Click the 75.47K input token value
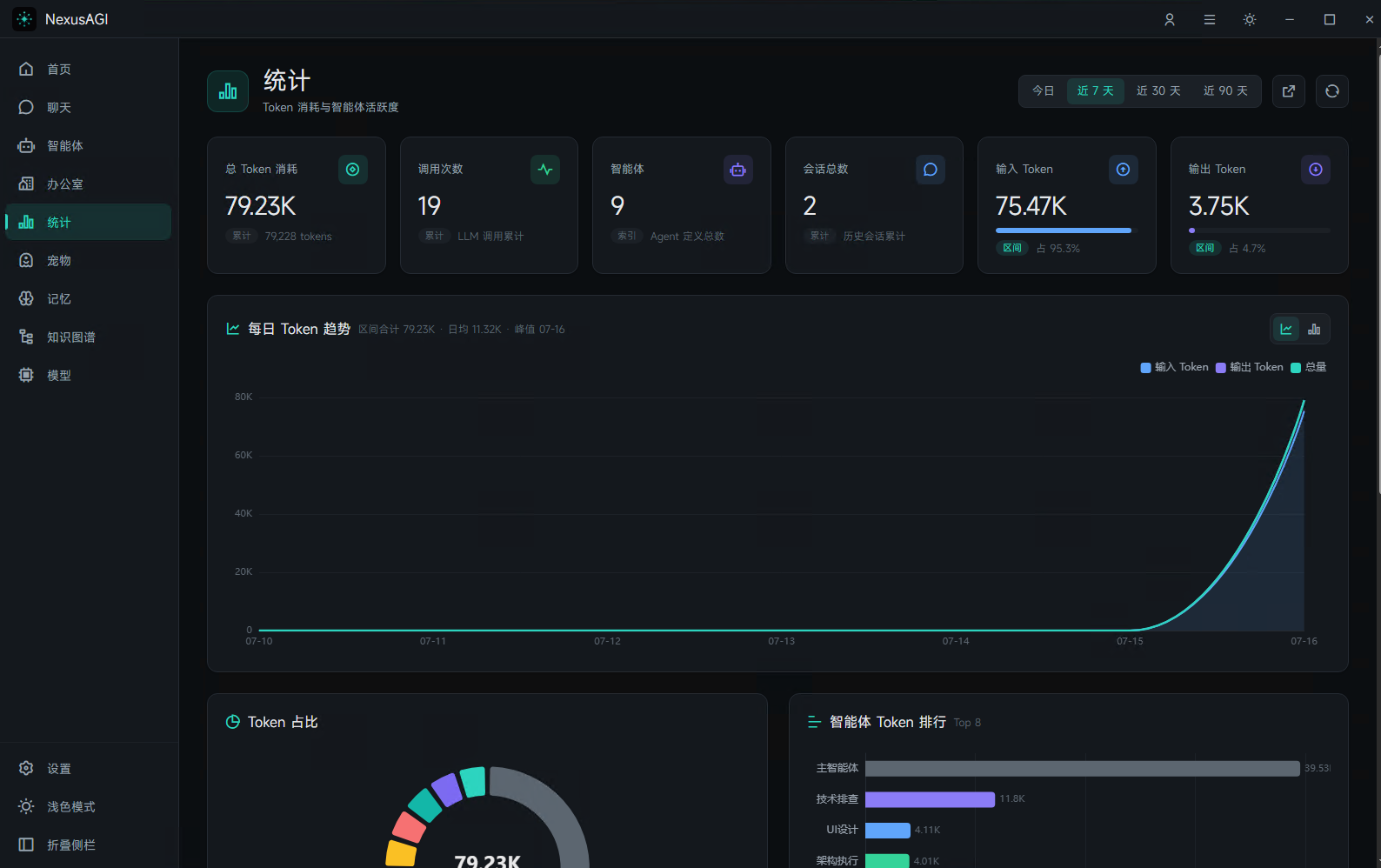Viewport: 1381px width, 868px height. tap(1031, 206)
